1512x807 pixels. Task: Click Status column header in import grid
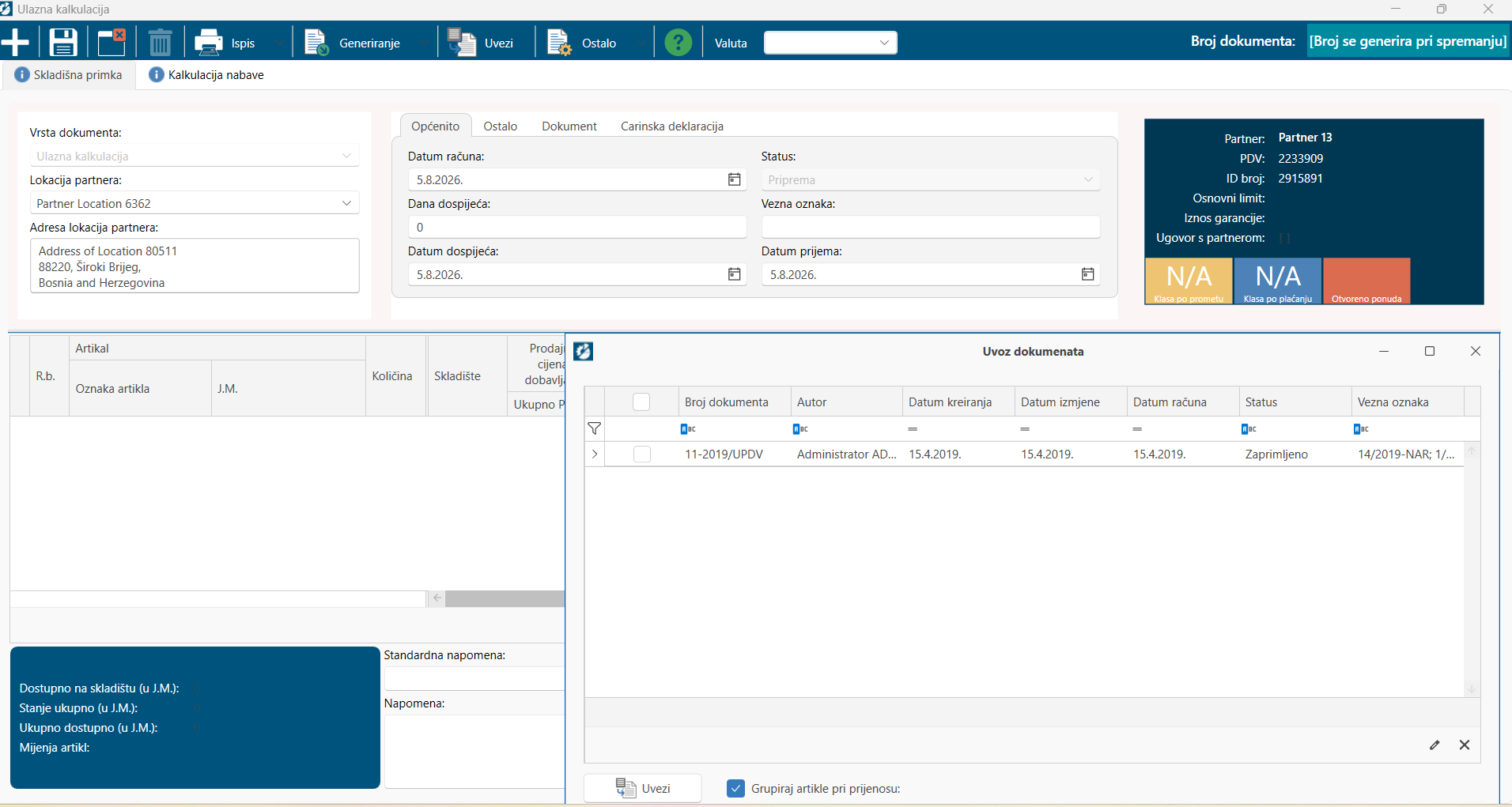click(x=1295, y=402)
